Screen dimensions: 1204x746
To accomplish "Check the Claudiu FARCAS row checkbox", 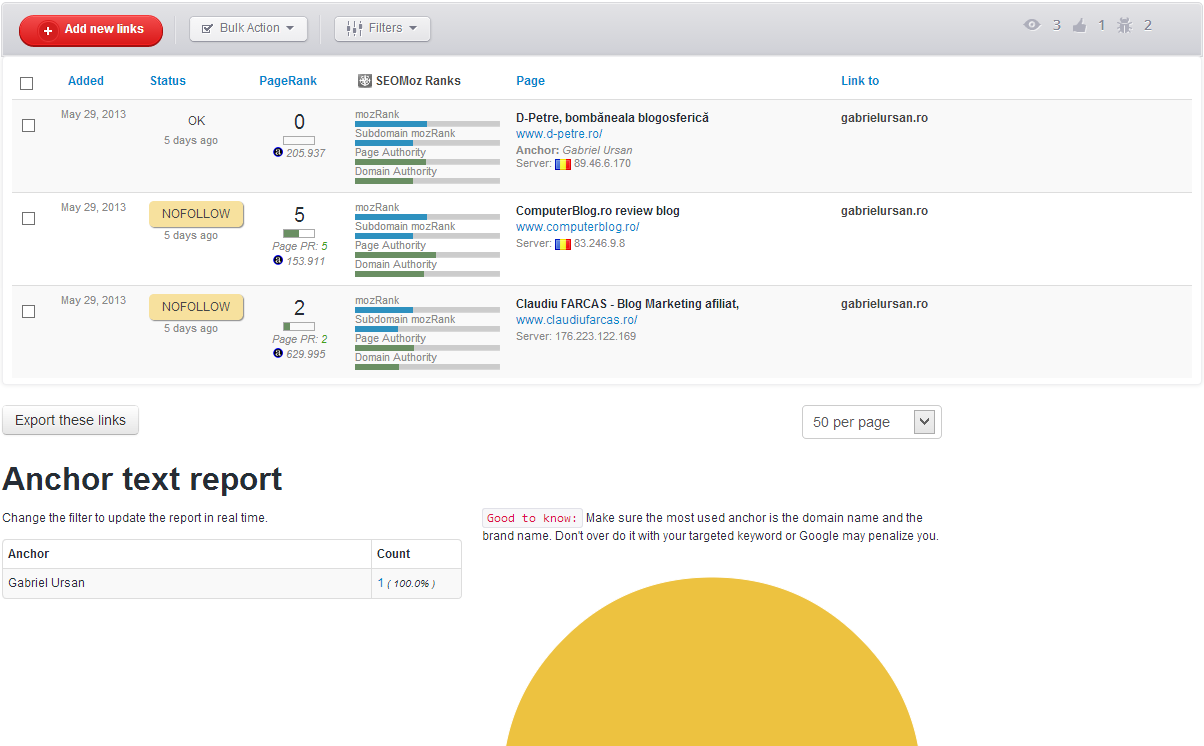I will 29,311.
